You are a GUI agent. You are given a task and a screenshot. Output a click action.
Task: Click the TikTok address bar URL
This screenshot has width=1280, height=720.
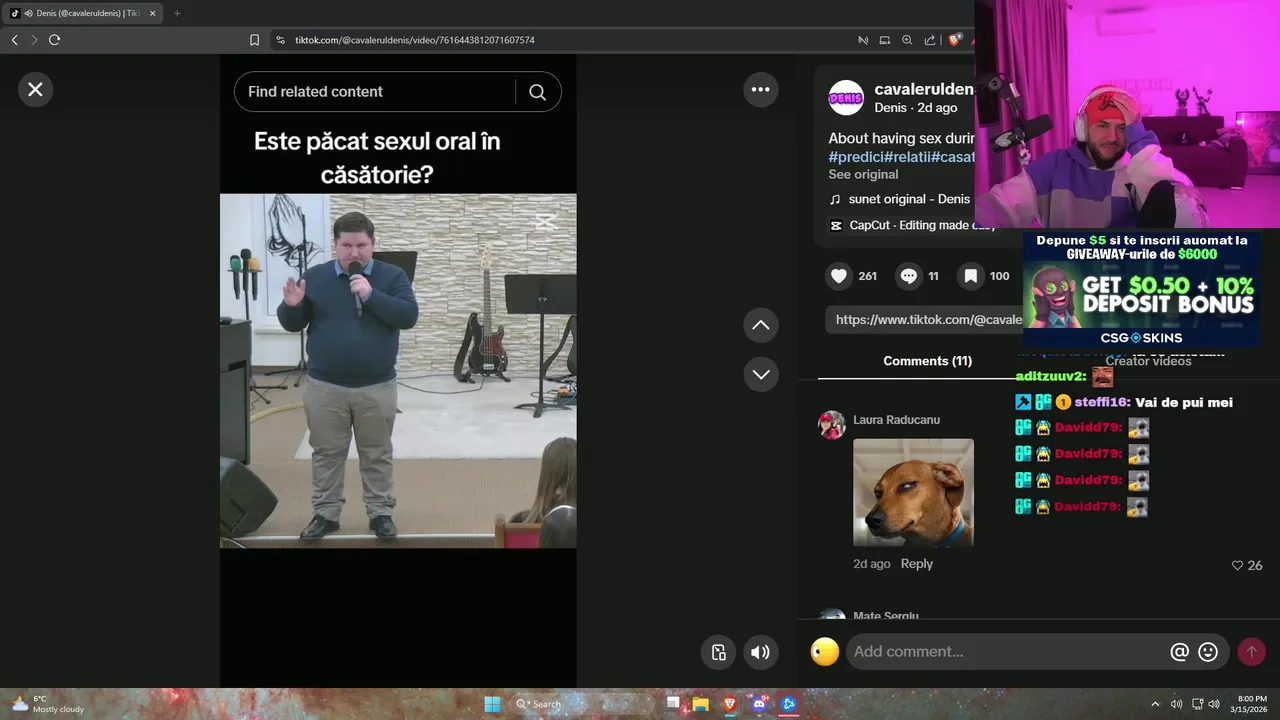[414, 40]
